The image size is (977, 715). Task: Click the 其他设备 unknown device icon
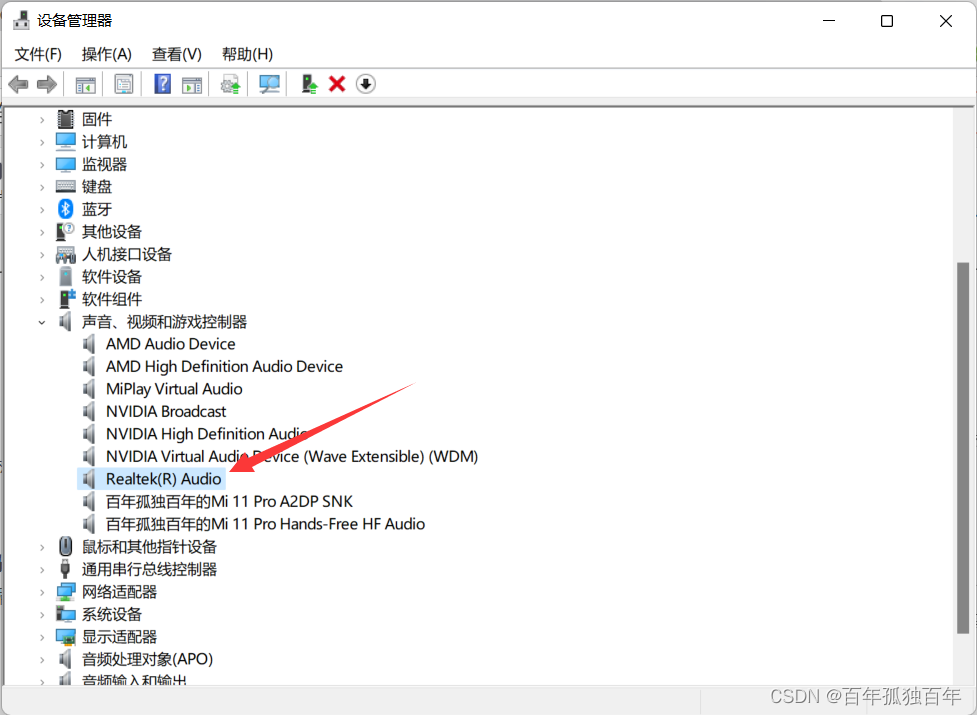[65, 232]
